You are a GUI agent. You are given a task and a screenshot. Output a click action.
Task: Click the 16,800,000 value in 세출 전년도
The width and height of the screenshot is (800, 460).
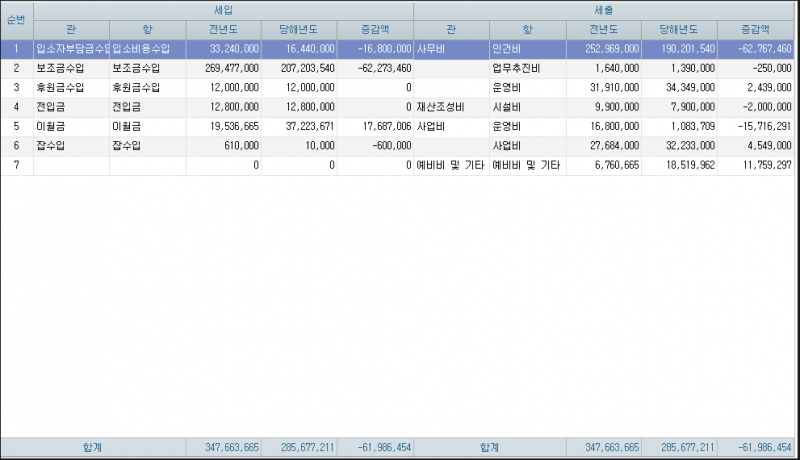pos(614,126)
